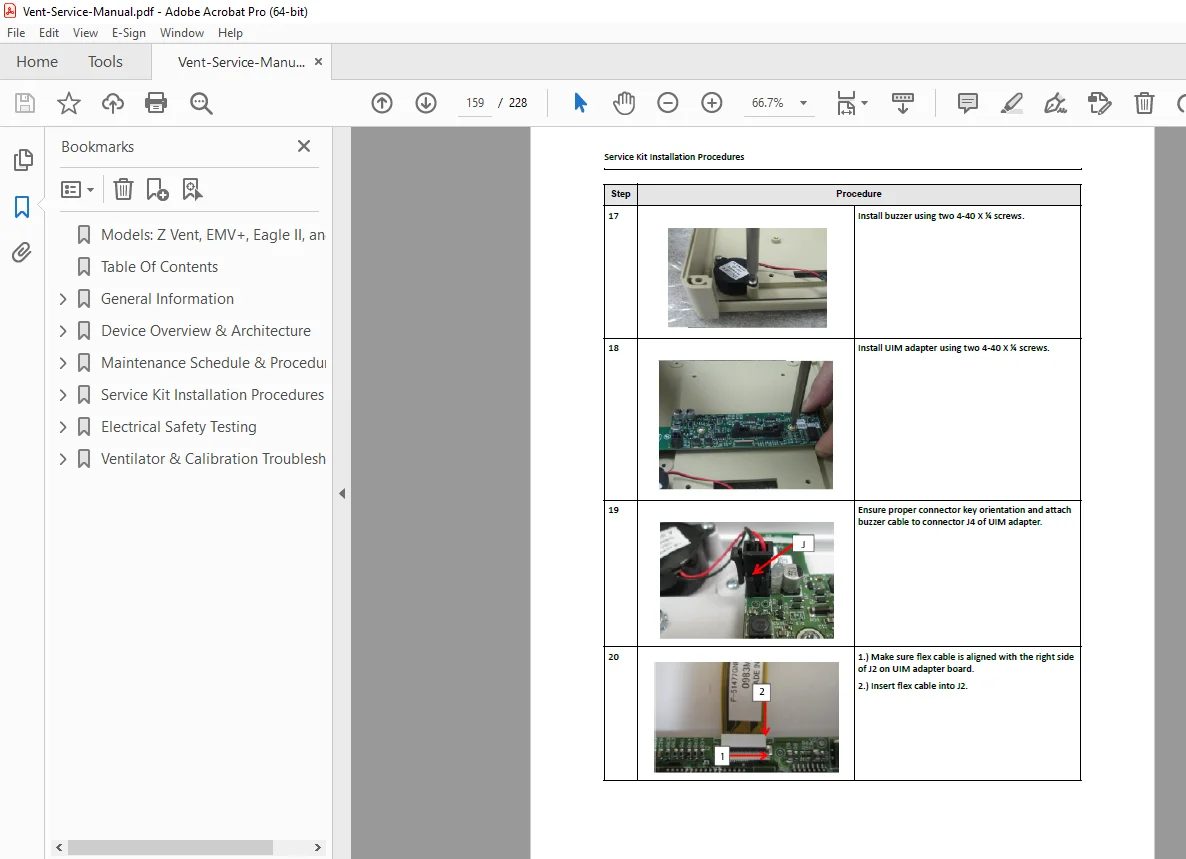Click the step 18 UIM adapter photo
The height and width of the screenshot is (859, 1186).
pyautogui.click(x=746, y=424)
